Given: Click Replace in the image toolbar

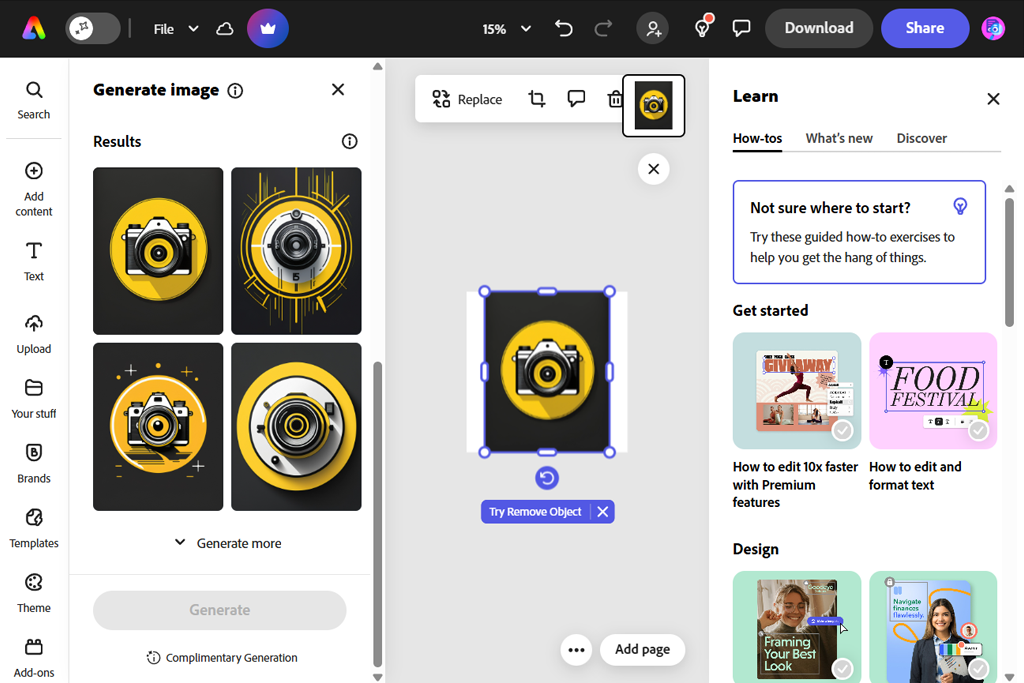Looking at the screenshot, I should [x=467, y=99].
